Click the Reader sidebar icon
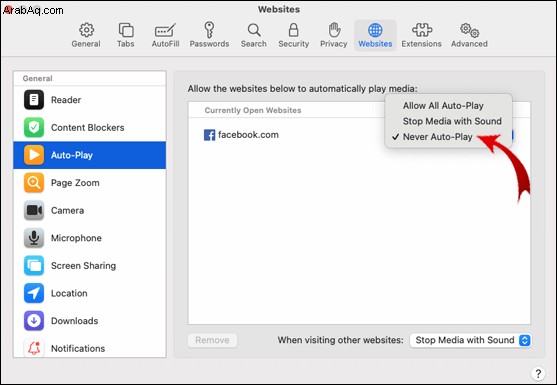Screen dimensions: 557x385 [34, 99]
